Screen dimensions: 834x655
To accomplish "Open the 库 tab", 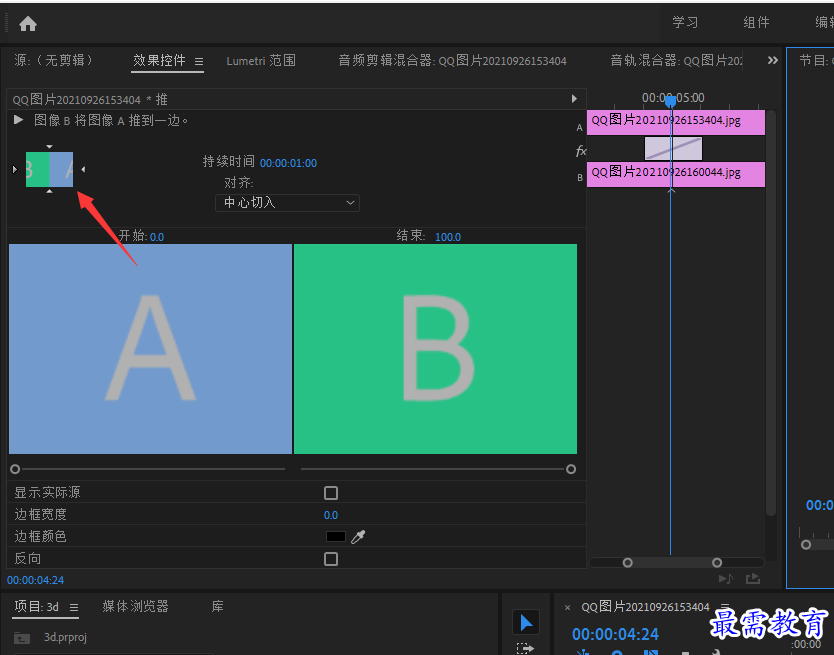I will coord(218,606).
